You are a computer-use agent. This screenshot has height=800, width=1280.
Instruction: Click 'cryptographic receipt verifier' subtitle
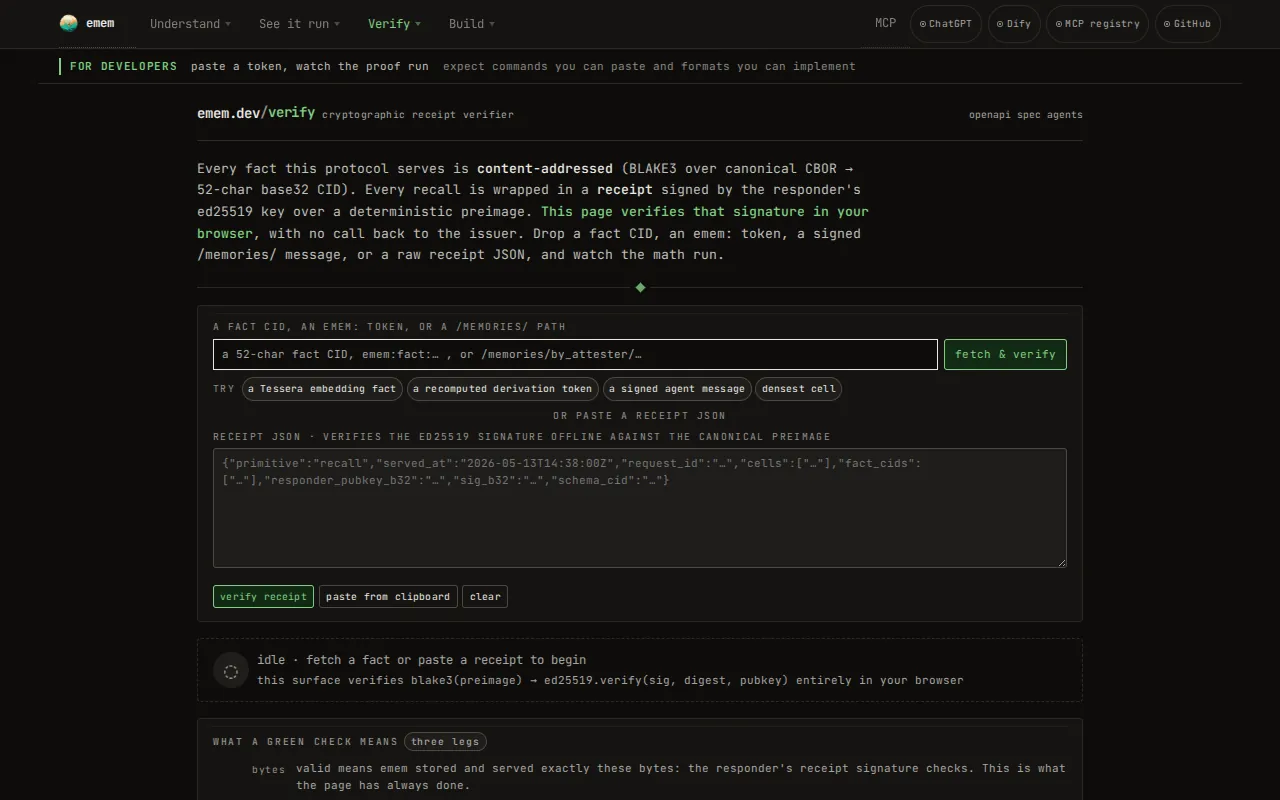pos(418,115)
